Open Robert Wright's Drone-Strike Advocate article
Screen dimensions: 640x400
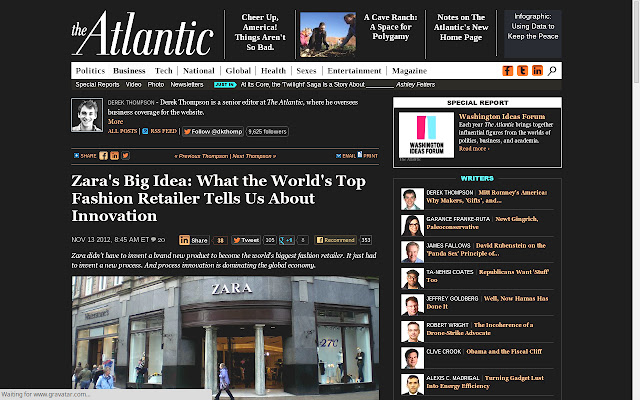(x=480, y=329)
